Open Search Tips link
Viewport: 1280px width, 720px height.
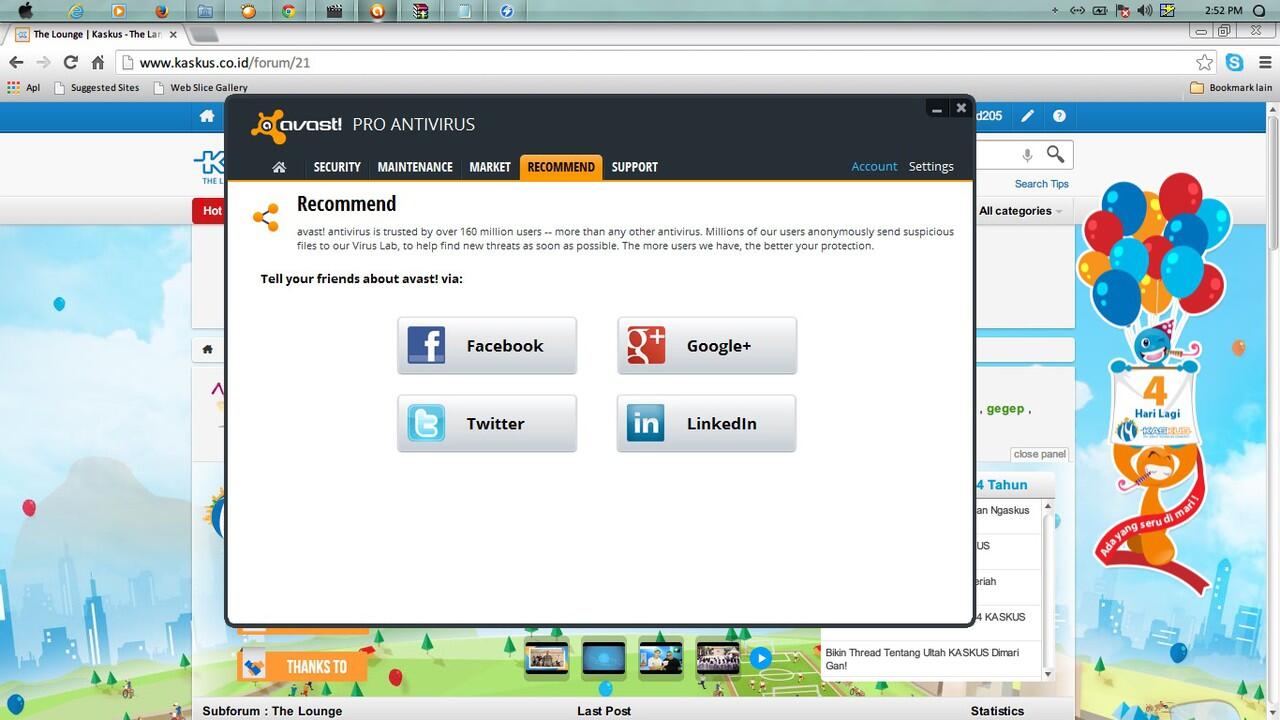pos(1042,184)
